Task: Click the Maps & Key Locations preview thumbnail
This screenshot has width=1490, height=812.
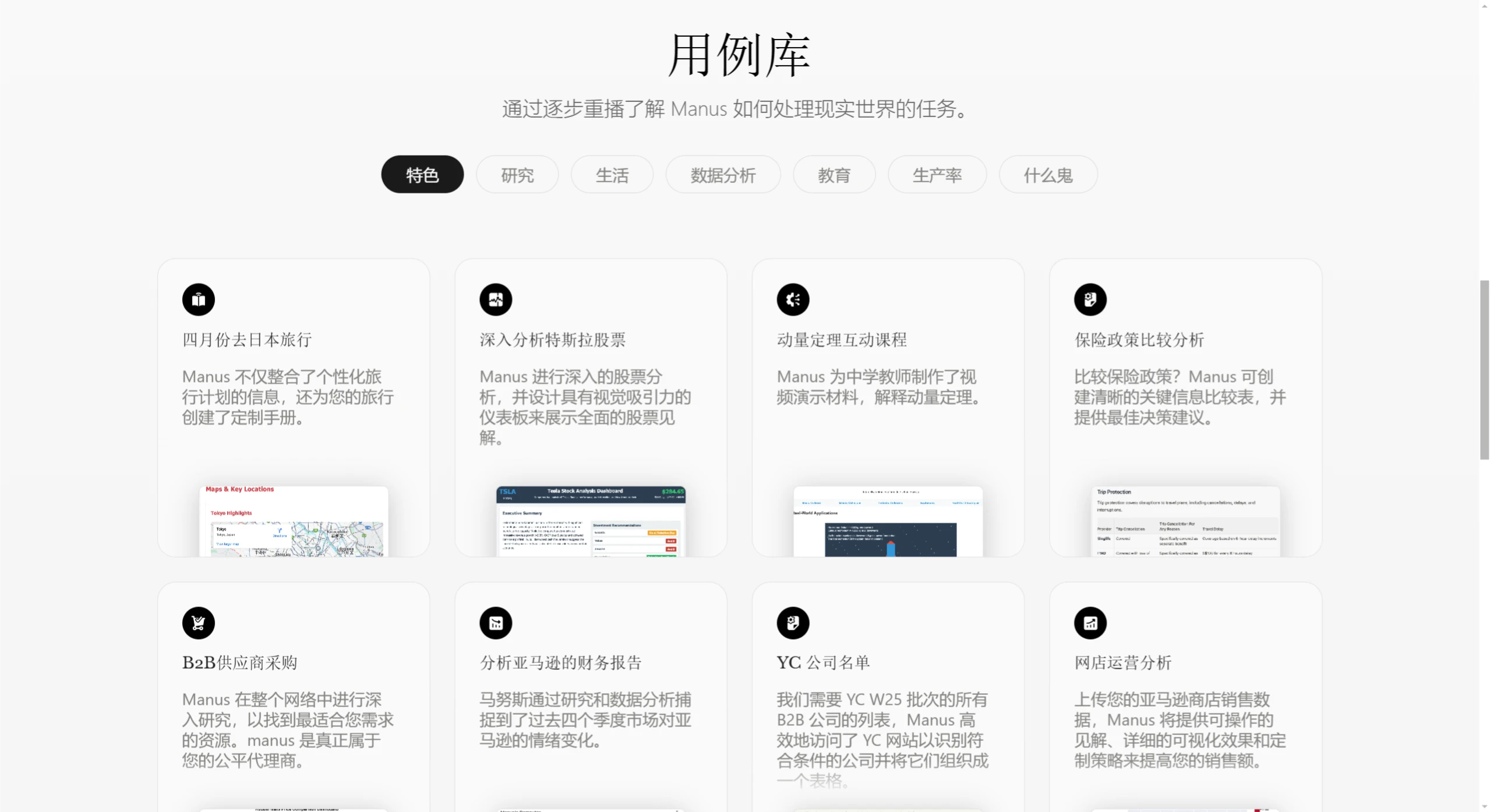Action: (x=294, y=521)
